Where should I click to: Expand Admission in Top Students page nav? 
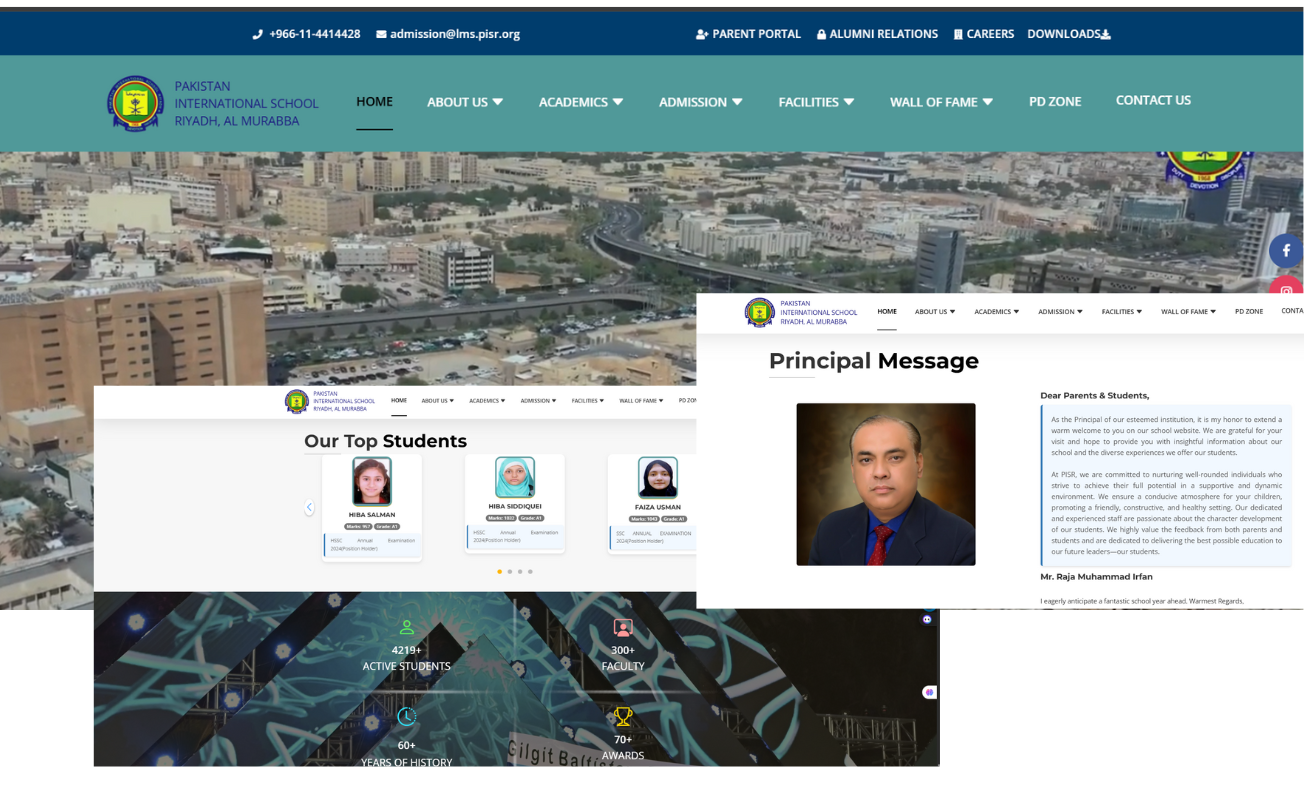click(538, 401)
